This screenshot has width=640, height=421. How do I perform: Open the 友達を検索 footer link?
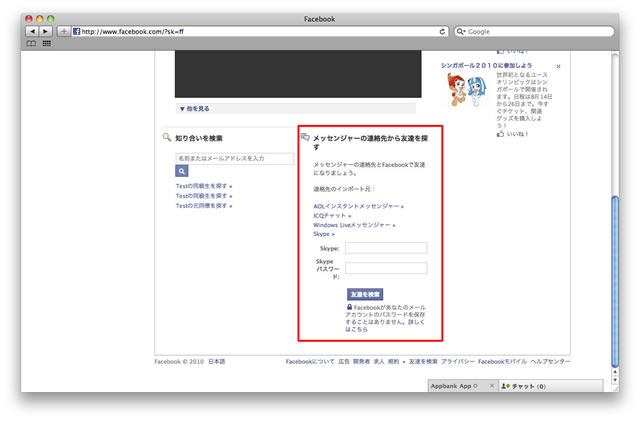tap(423, 361)
